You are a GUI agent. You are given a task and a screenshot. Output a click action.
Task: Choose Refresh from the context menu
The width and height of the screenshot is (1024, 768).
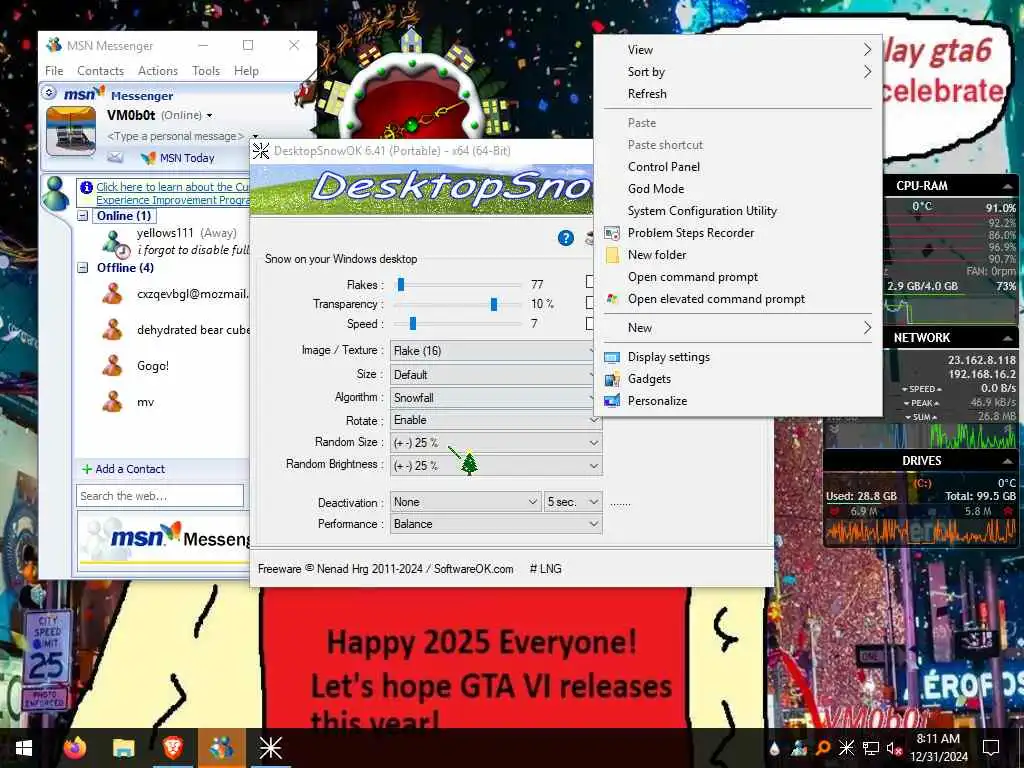coord(738,93)
